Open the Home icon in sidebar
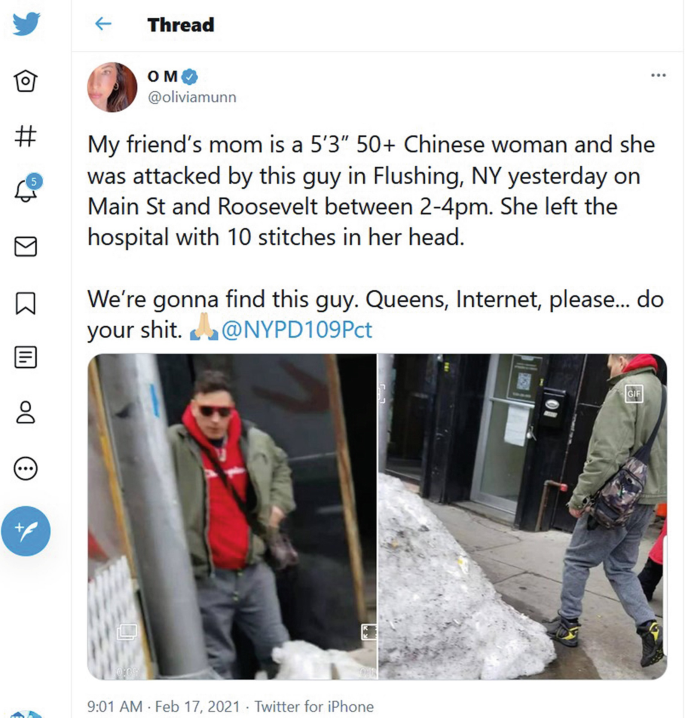The image size is (685, 718). coord(26,81)
